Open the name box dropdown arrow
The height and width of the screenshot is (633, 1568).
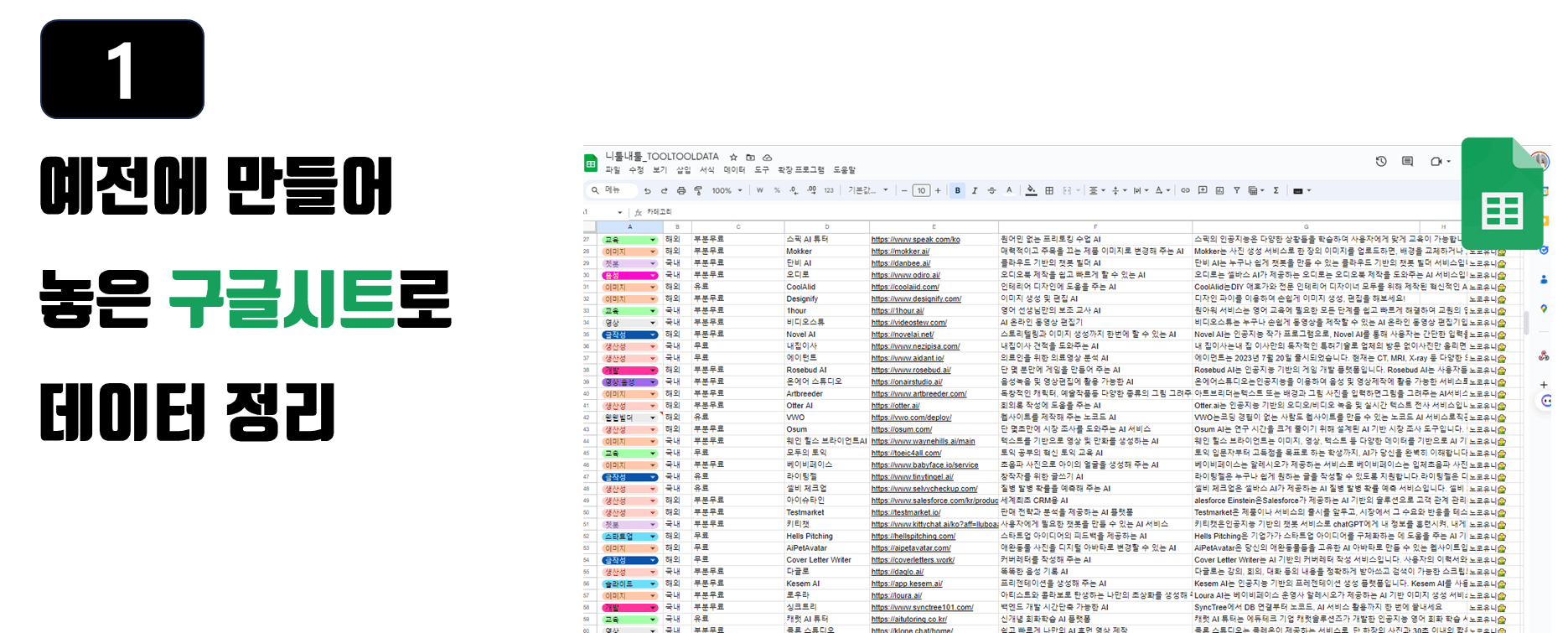620,213
